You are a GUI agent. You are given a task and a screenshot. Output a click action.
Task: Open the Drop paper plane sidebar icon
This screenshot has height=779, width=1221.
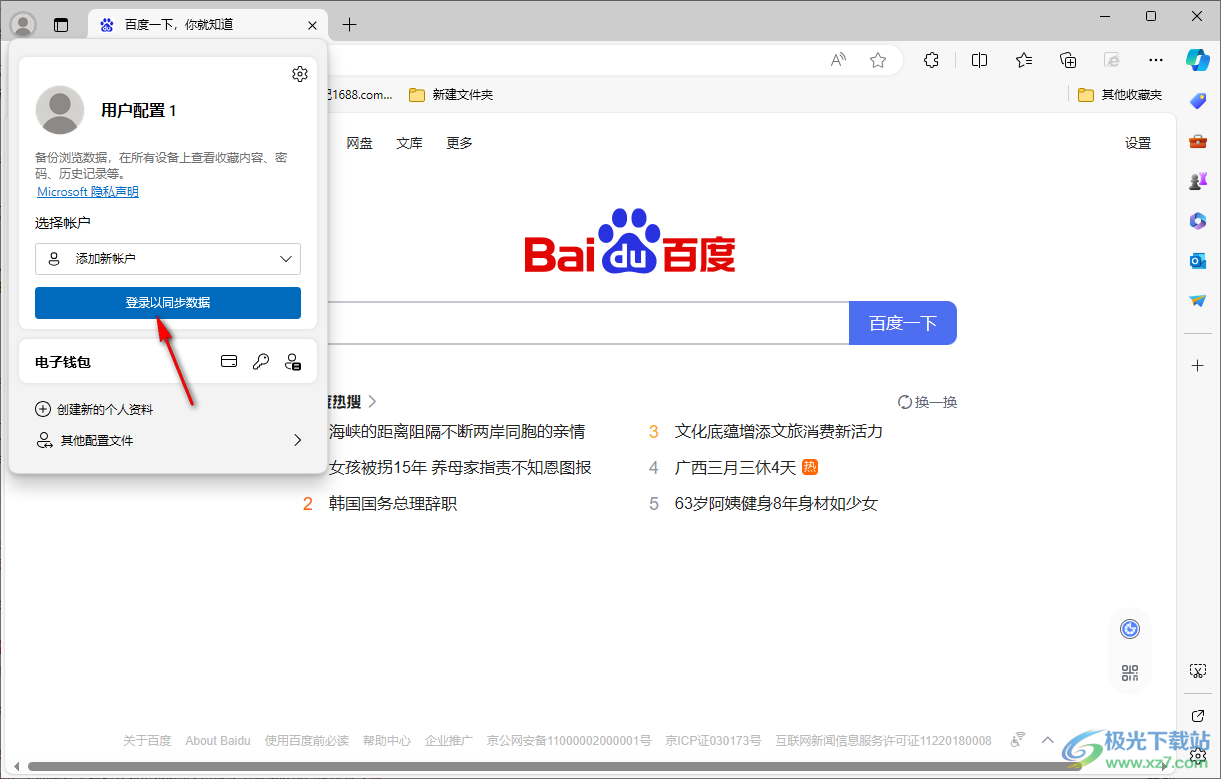pyautogui.click(x=1198, y=301)
